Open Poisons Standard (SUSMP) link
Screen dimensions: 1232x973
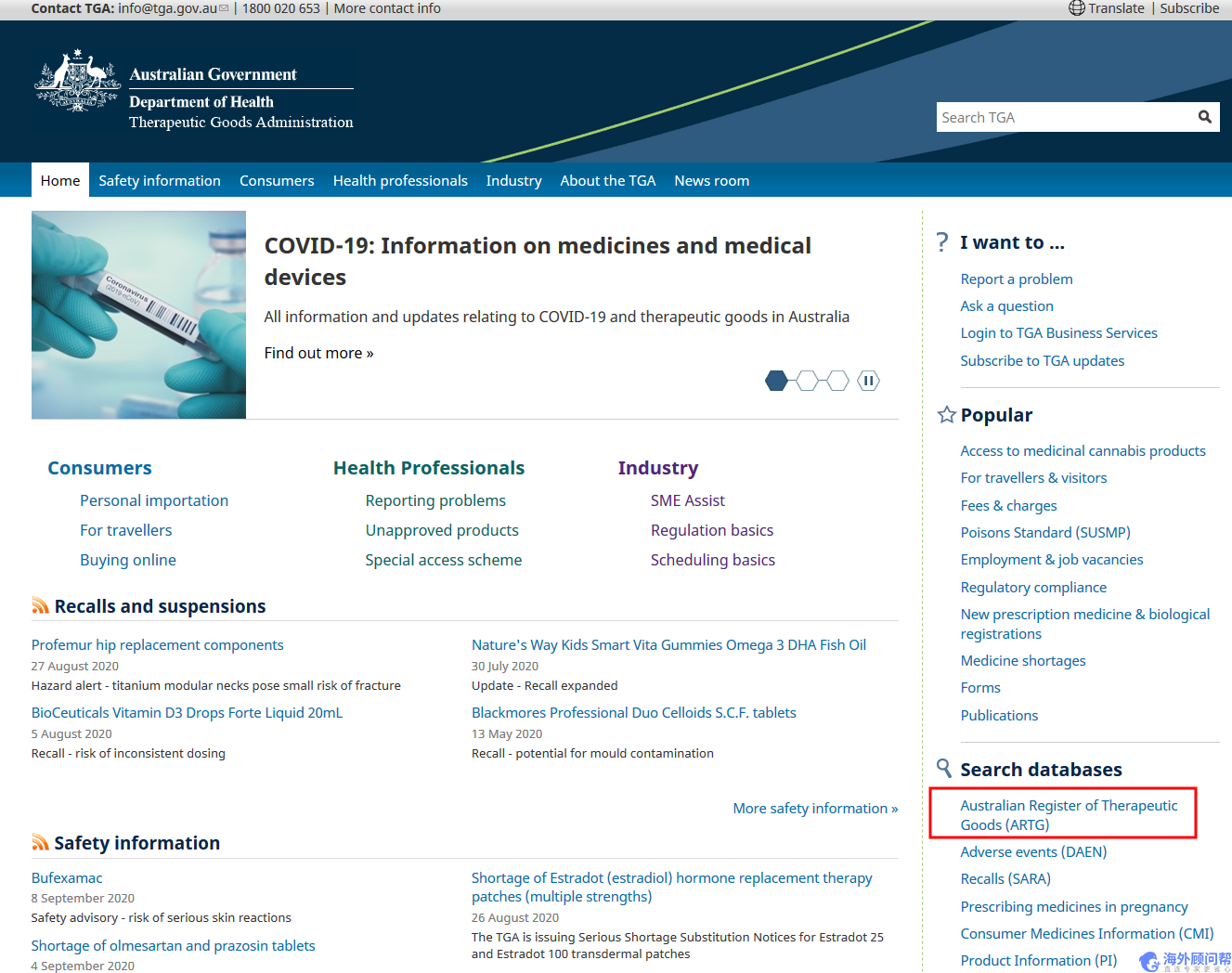coord(1045,532)
